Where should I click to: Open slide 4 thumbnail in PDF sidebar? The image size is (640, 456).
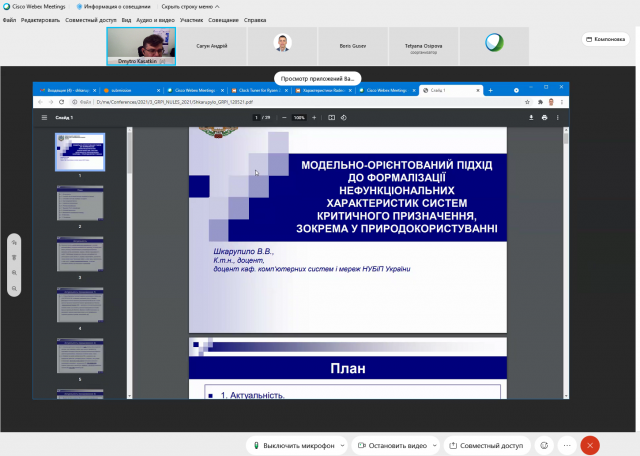[x=80, y=305]
